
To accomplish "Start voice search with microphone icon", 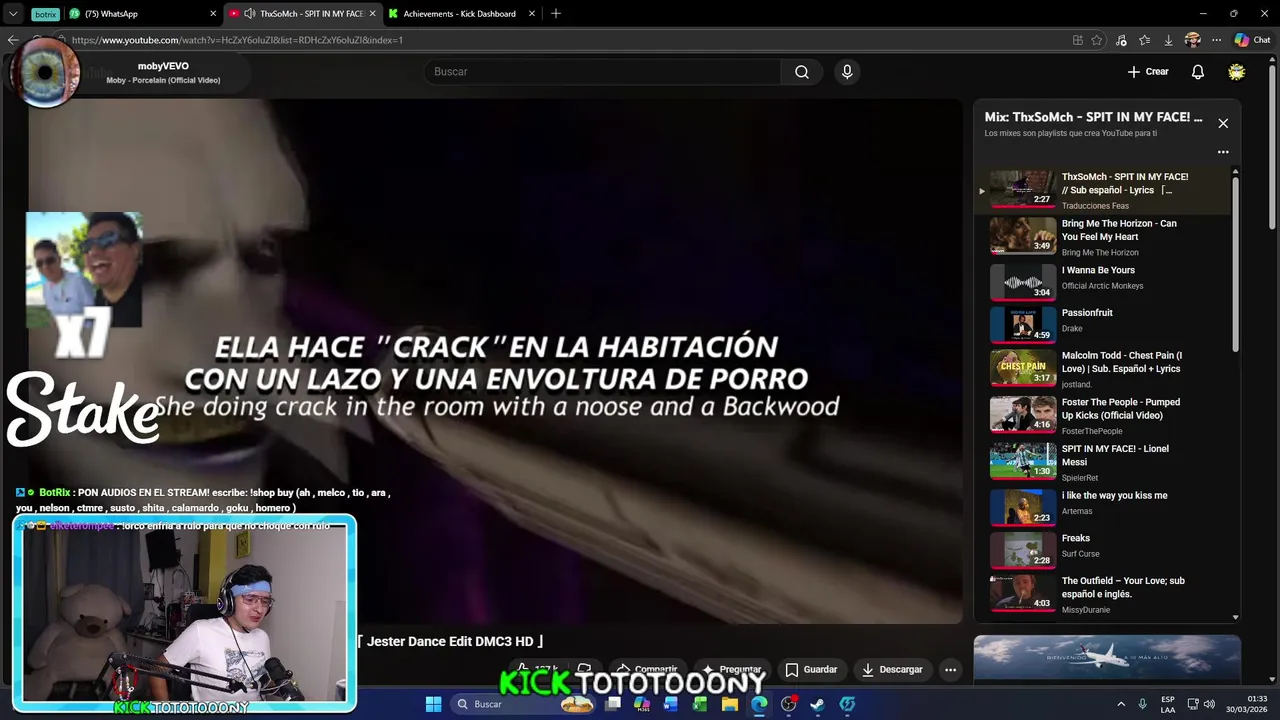I will pos(847,72).
